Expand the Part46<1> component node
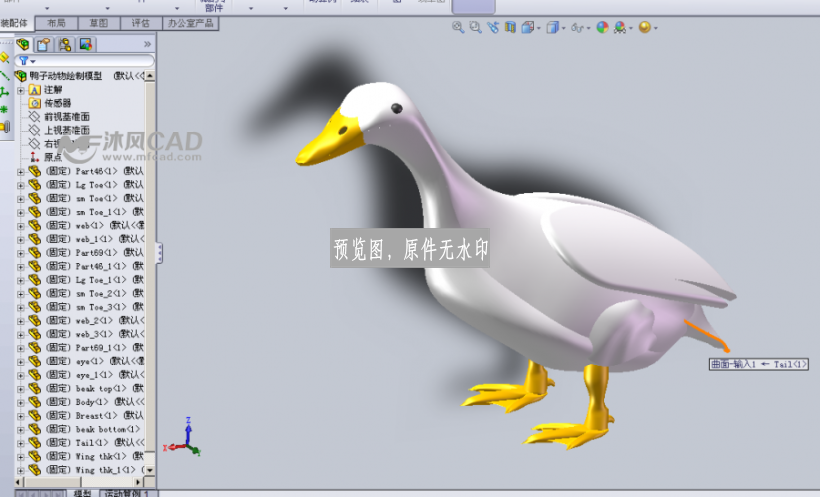The width and height of the screenshot is (820, 497). (21, 172)
